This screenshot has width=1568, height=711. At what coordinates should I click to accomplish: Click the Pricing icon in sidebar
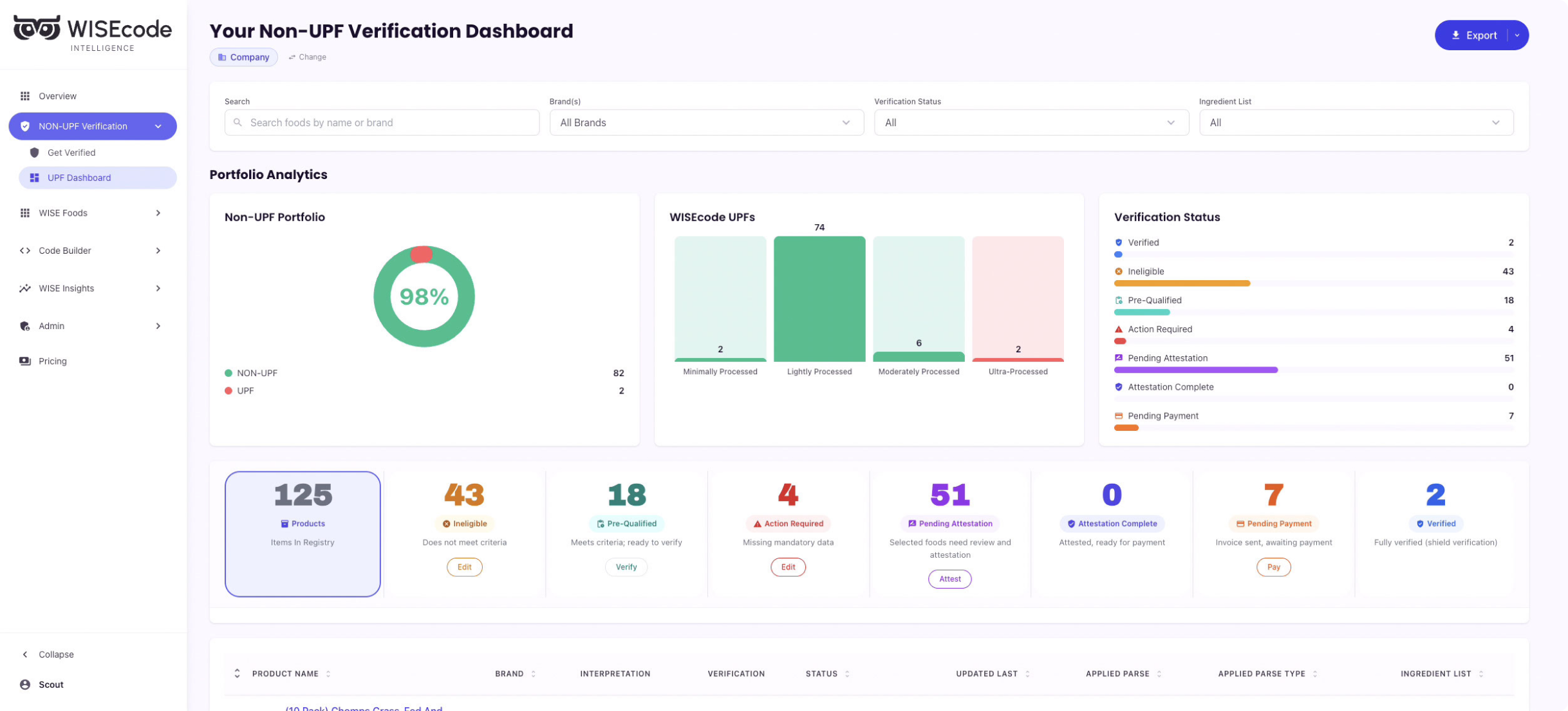tap(25, 361)
